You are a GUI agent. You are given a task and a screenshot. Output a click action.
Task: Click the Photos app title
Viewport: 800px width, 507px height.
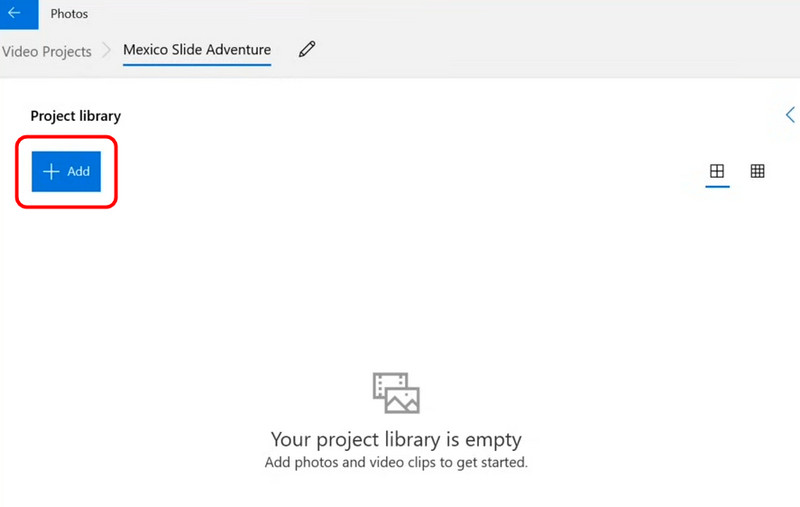tap(69, 14)
